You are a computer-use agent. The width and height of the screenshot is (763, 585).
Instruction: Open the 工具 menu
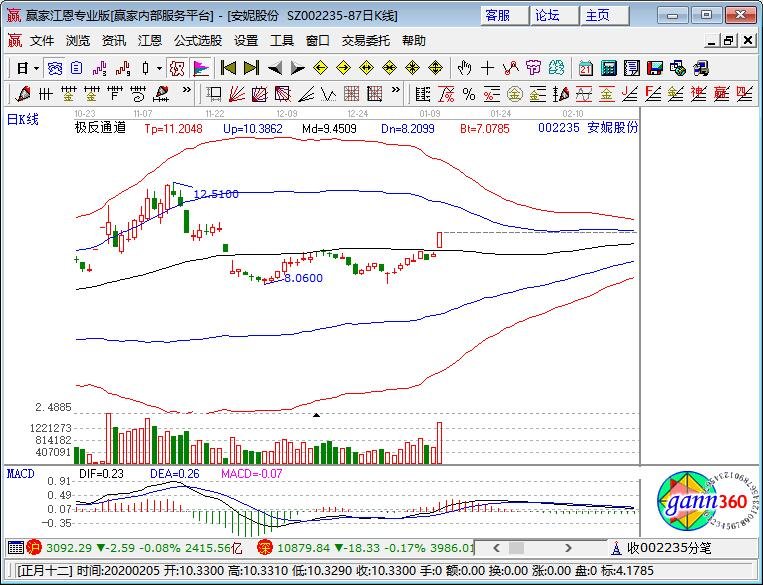[x=282, y=41]
